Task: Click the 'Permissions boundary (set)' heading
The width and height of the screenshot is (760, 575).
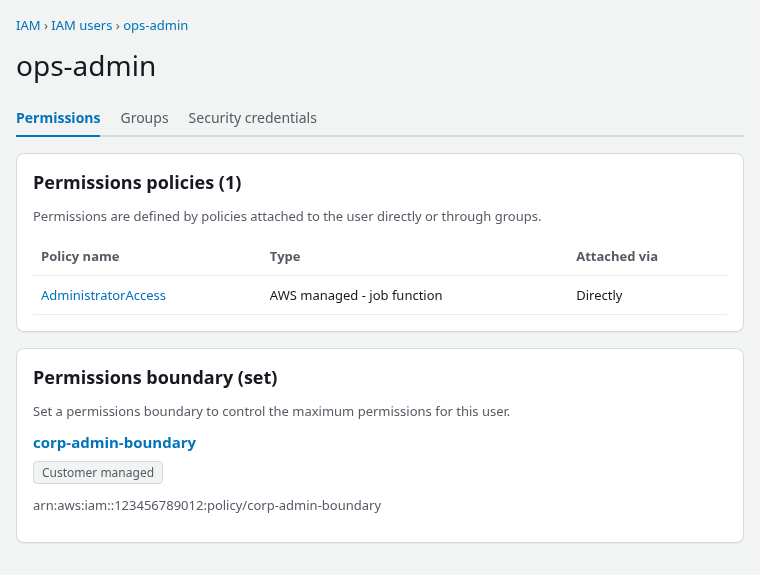Action: click(155, 378)
